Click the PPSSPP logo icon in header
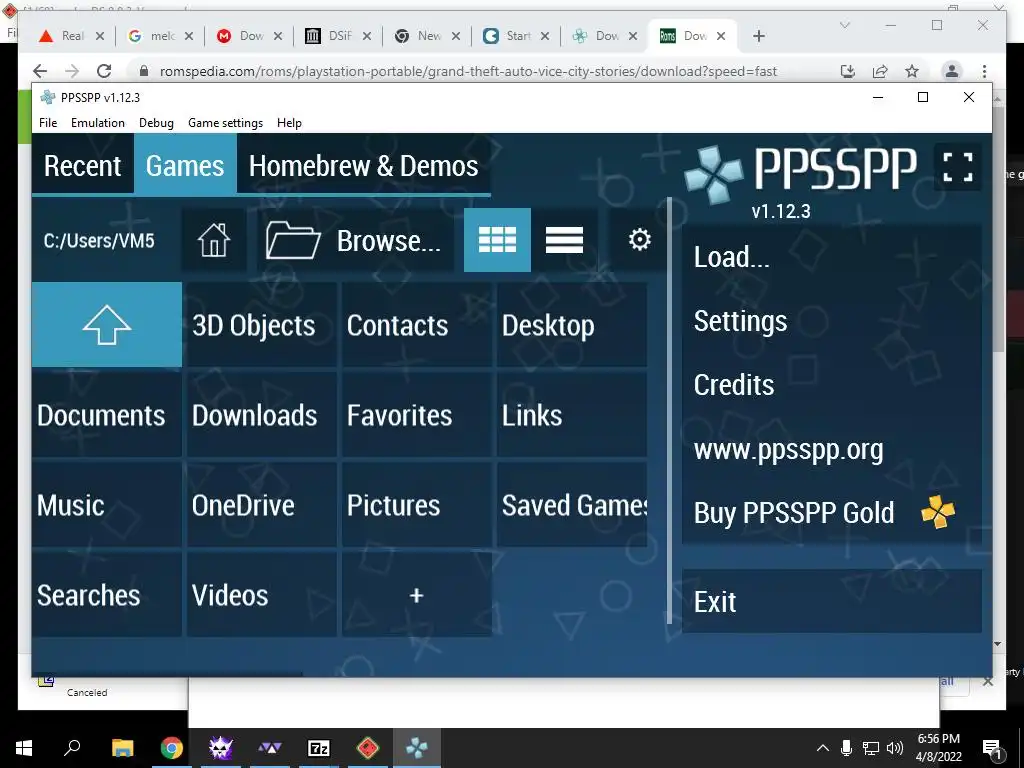 (x=713, y=174)
